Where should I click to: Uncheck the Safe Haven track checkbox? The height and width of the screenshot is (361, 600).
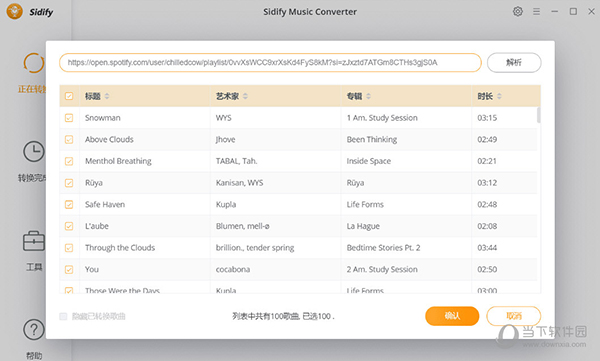69,204
